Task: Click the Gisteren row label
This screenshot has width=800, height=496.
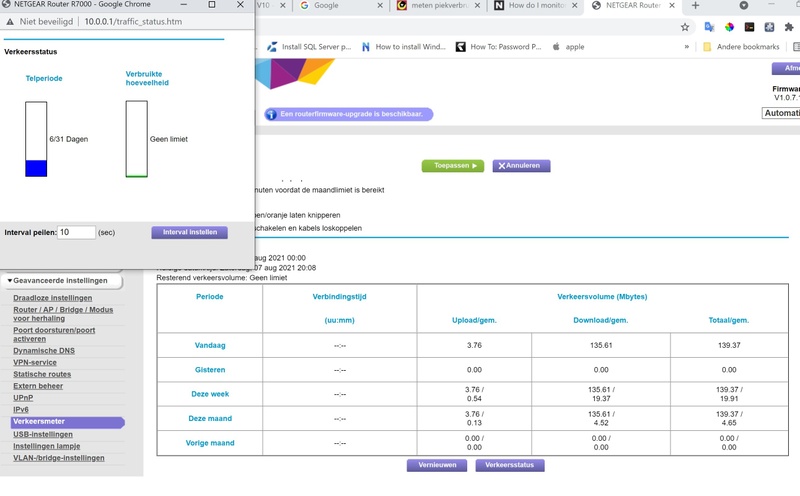Action: [x=210, y=370]
